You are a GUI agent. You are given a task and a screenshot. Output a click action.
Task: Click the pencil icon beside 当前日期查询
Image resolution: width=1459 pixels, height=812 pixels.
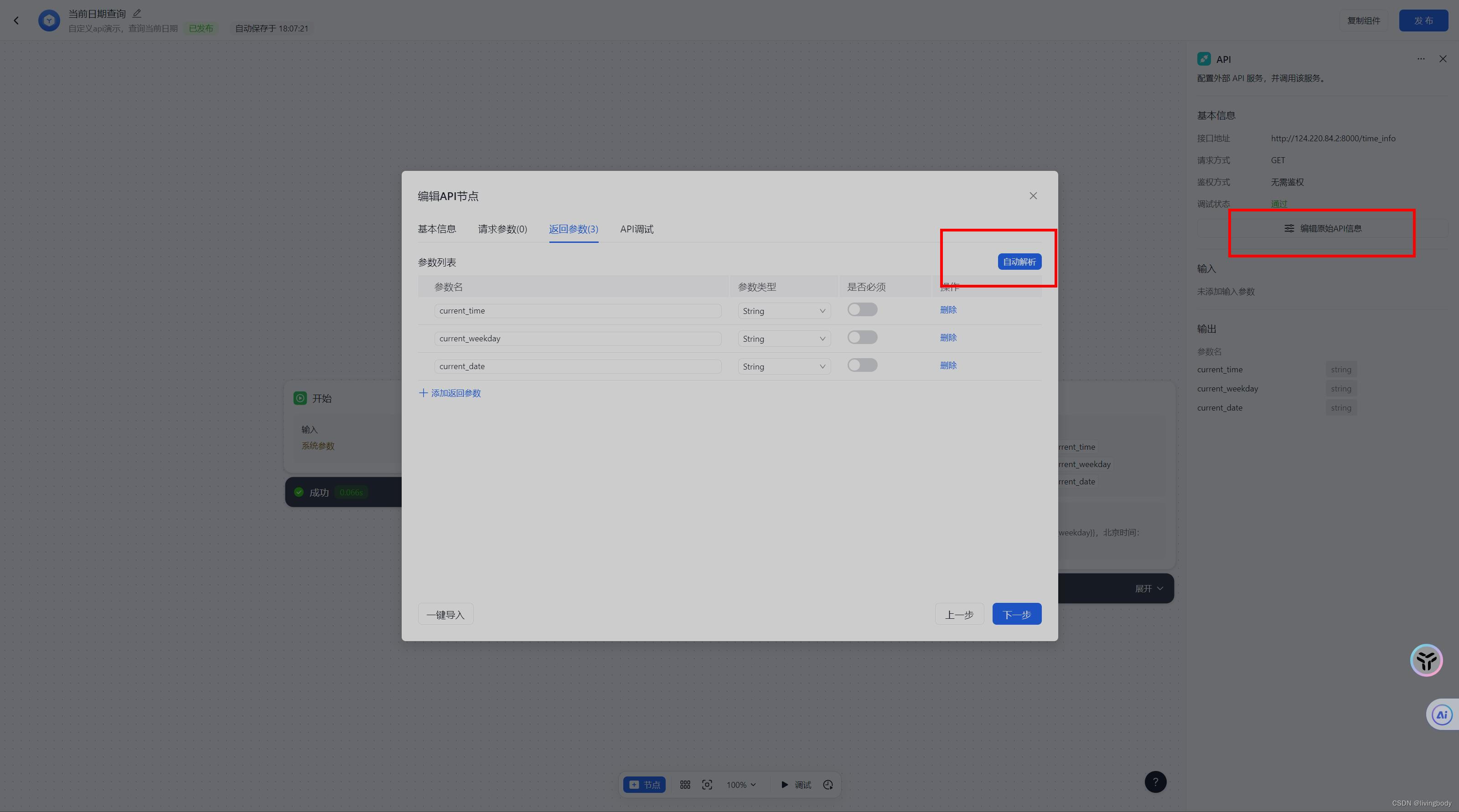pos(137,14)
